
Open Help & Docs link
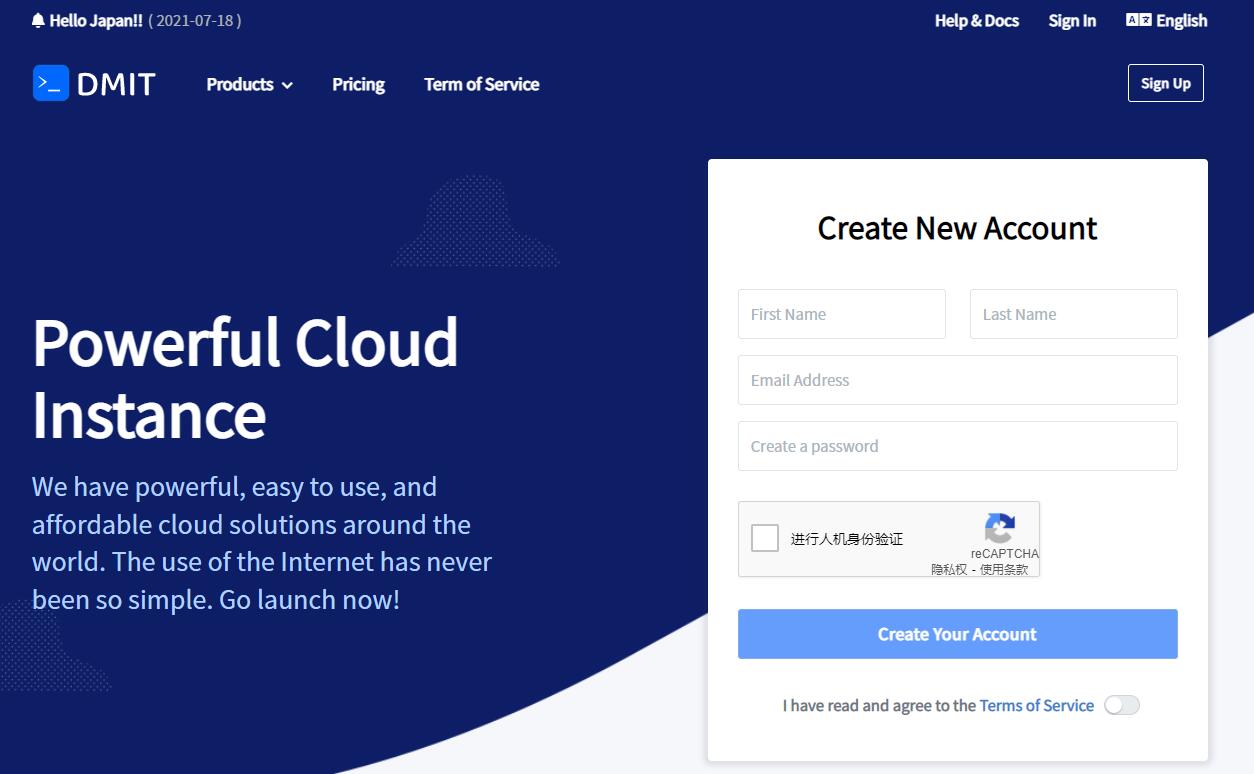pyautogui.click(x=977, y=20)
